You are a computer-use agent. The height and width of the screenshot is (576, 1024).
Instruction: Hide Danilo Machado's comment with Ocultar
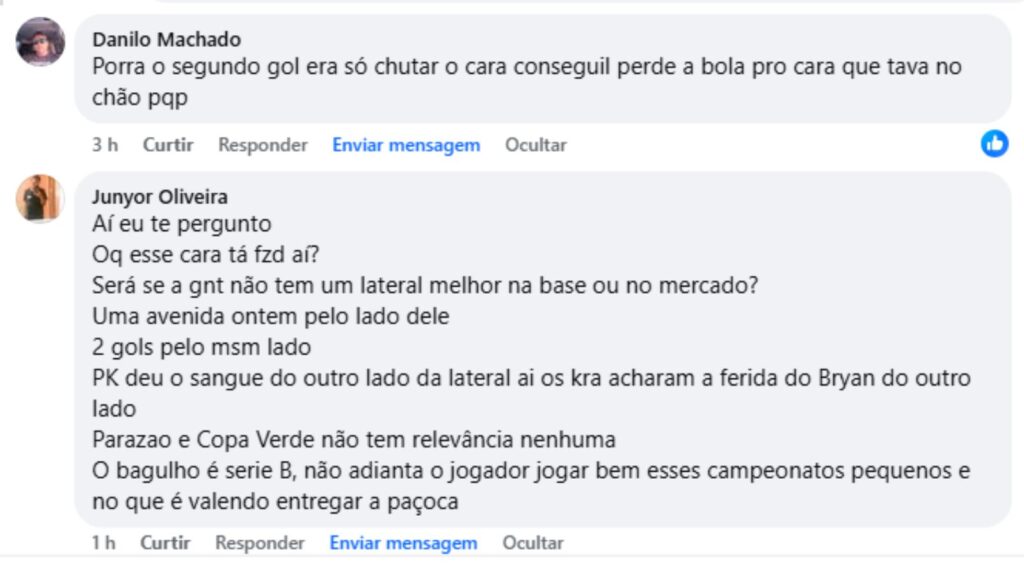click(536, 145)
